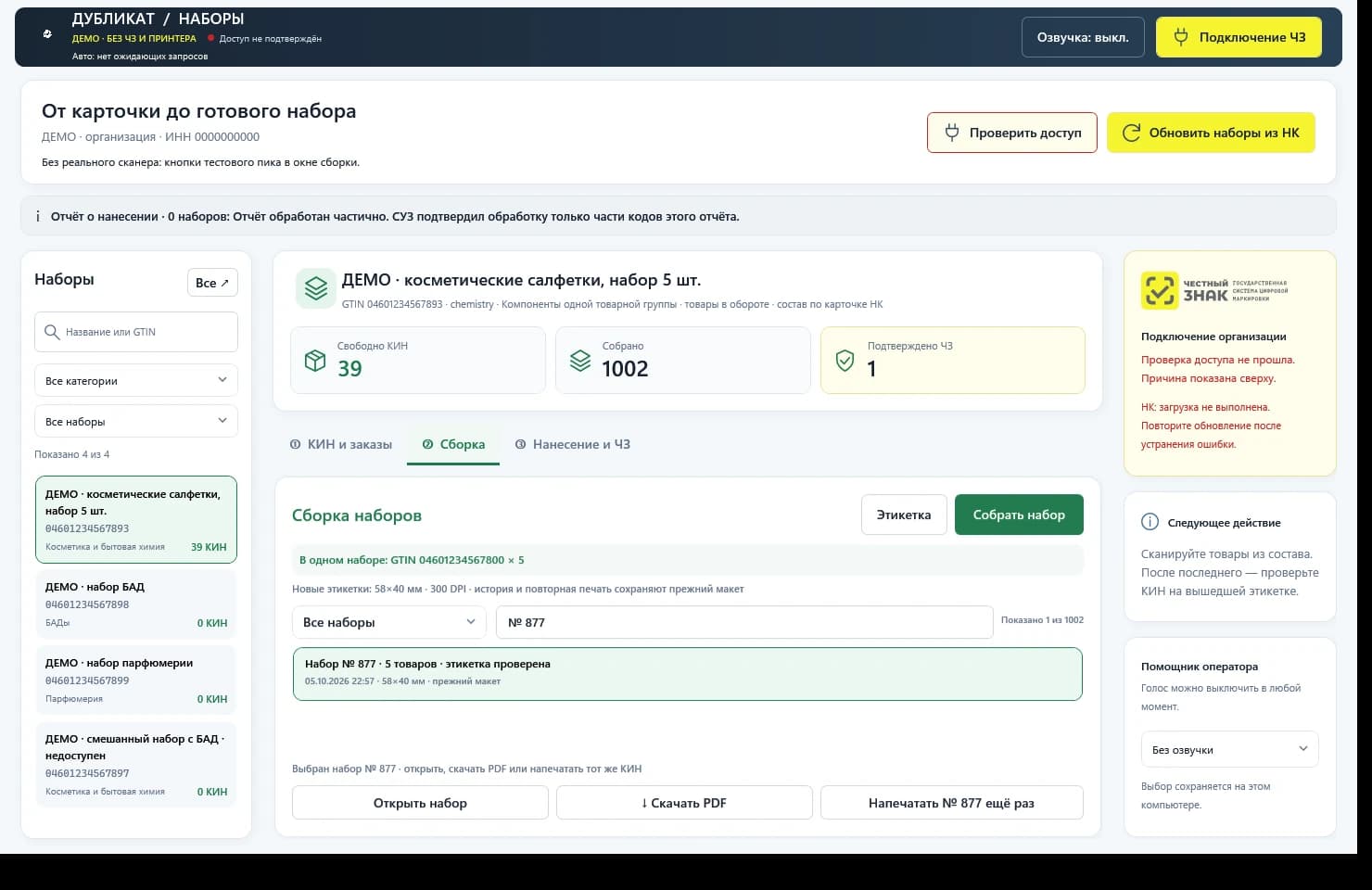Switch to the Нанесение и ЧЗ tab
This screenshot has width=1372, height=890.
point(573,444)
